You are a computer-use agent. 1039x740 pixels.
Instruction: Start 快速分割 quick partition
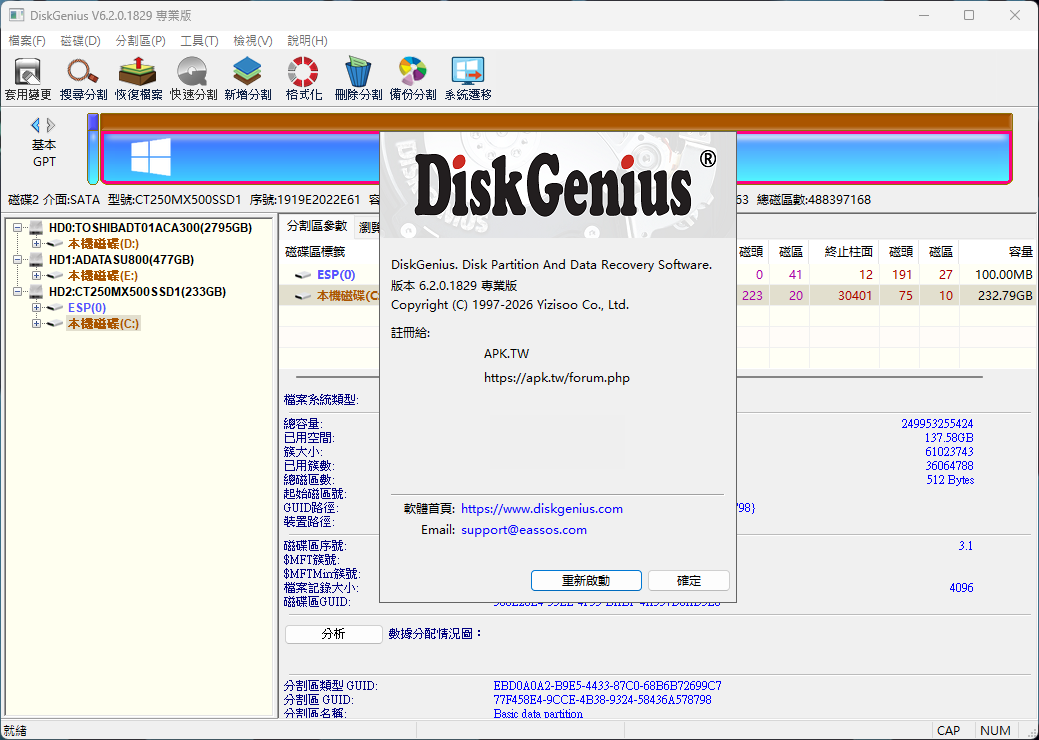pyautogui.click(x=193, y=78)
